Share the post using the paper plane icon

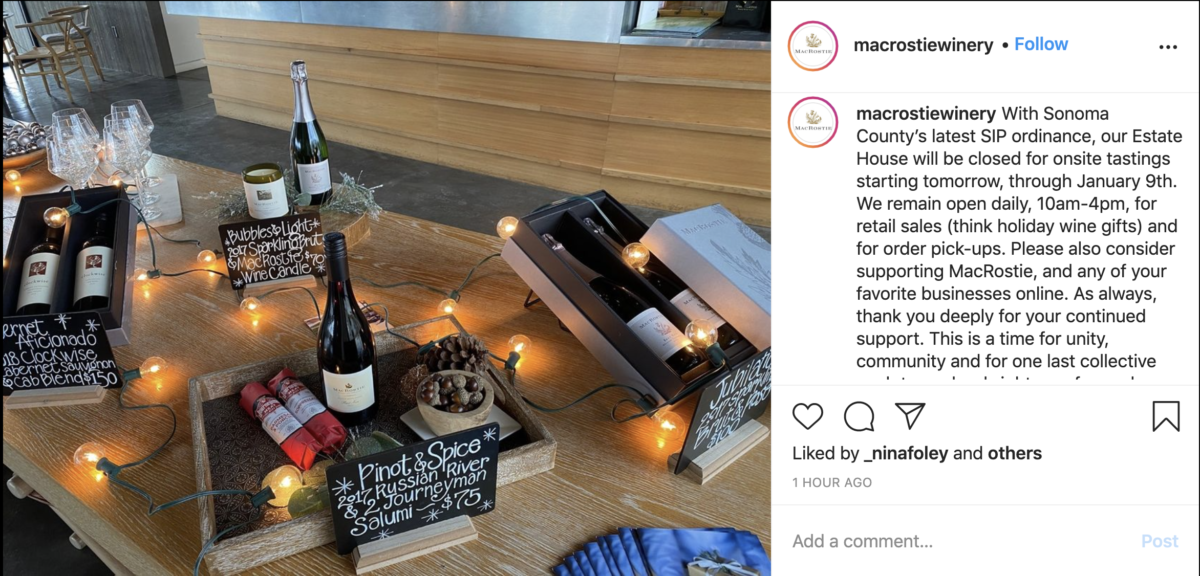click(910, 416)
